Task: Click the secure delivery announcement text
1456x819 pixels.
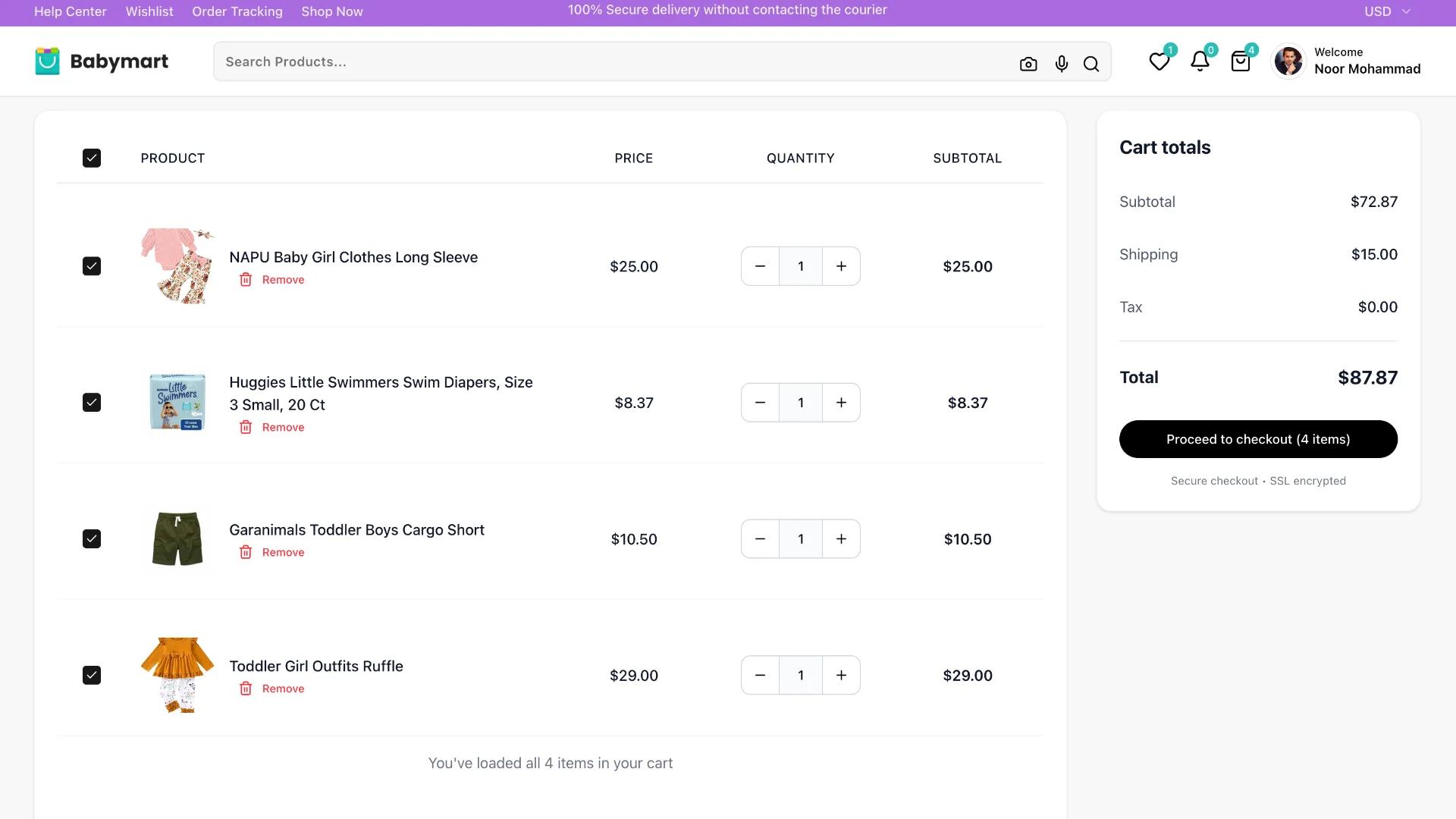Action: pyautogui.click(x=727, y=10)
